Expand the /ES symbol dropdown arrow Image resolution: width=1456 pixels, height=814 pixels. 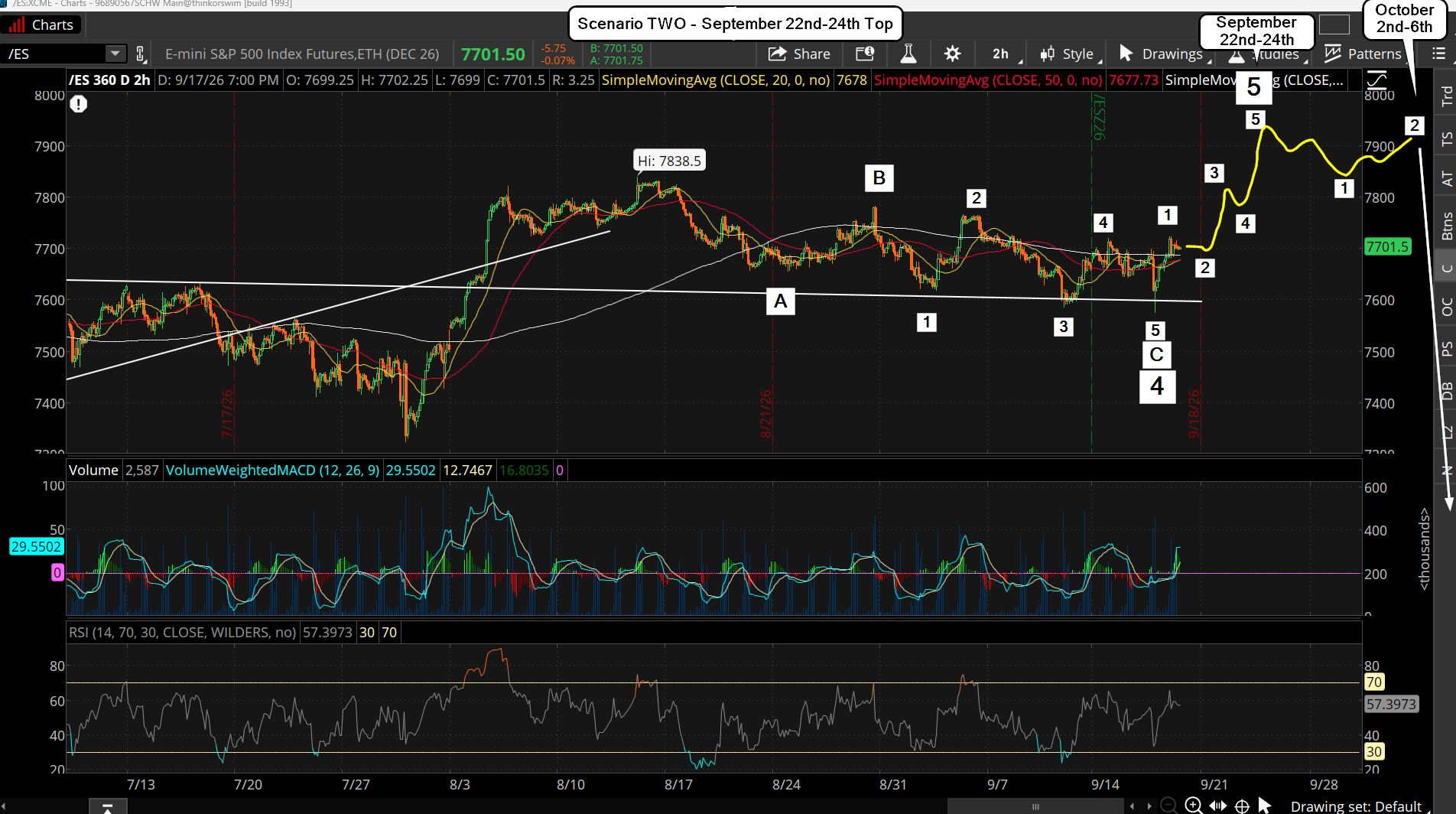pos(115,54)
